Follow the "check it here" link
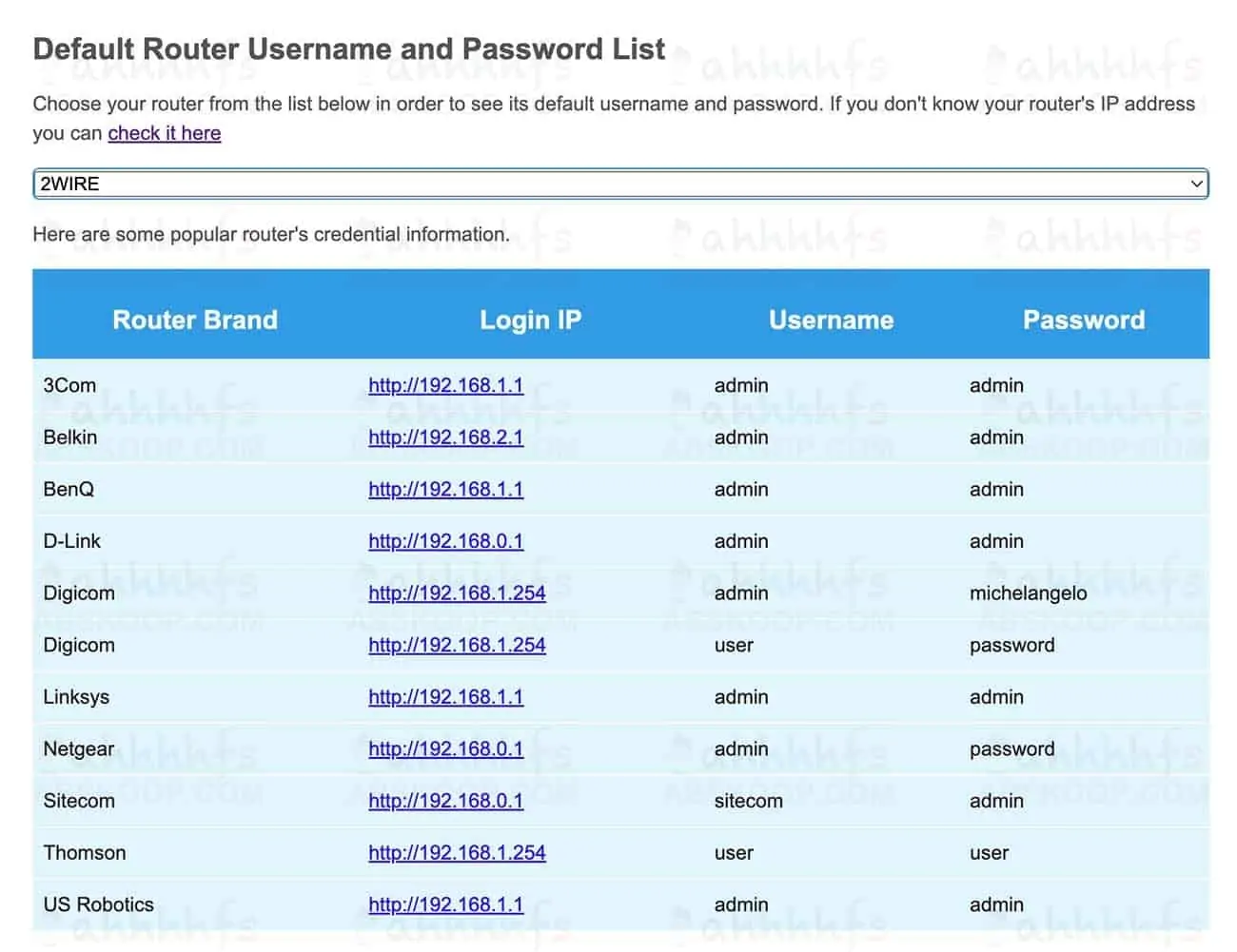 (164, 133)
